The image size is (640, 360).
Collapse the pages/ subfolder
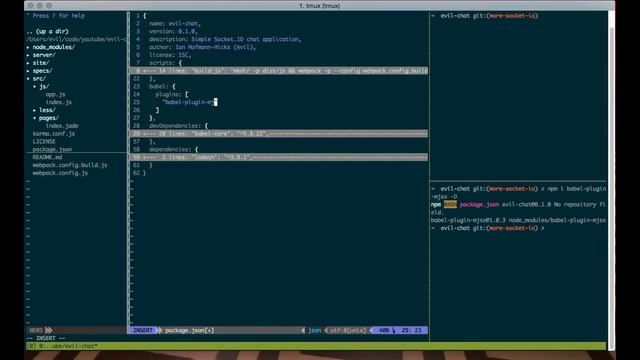[x=49, y=118]
